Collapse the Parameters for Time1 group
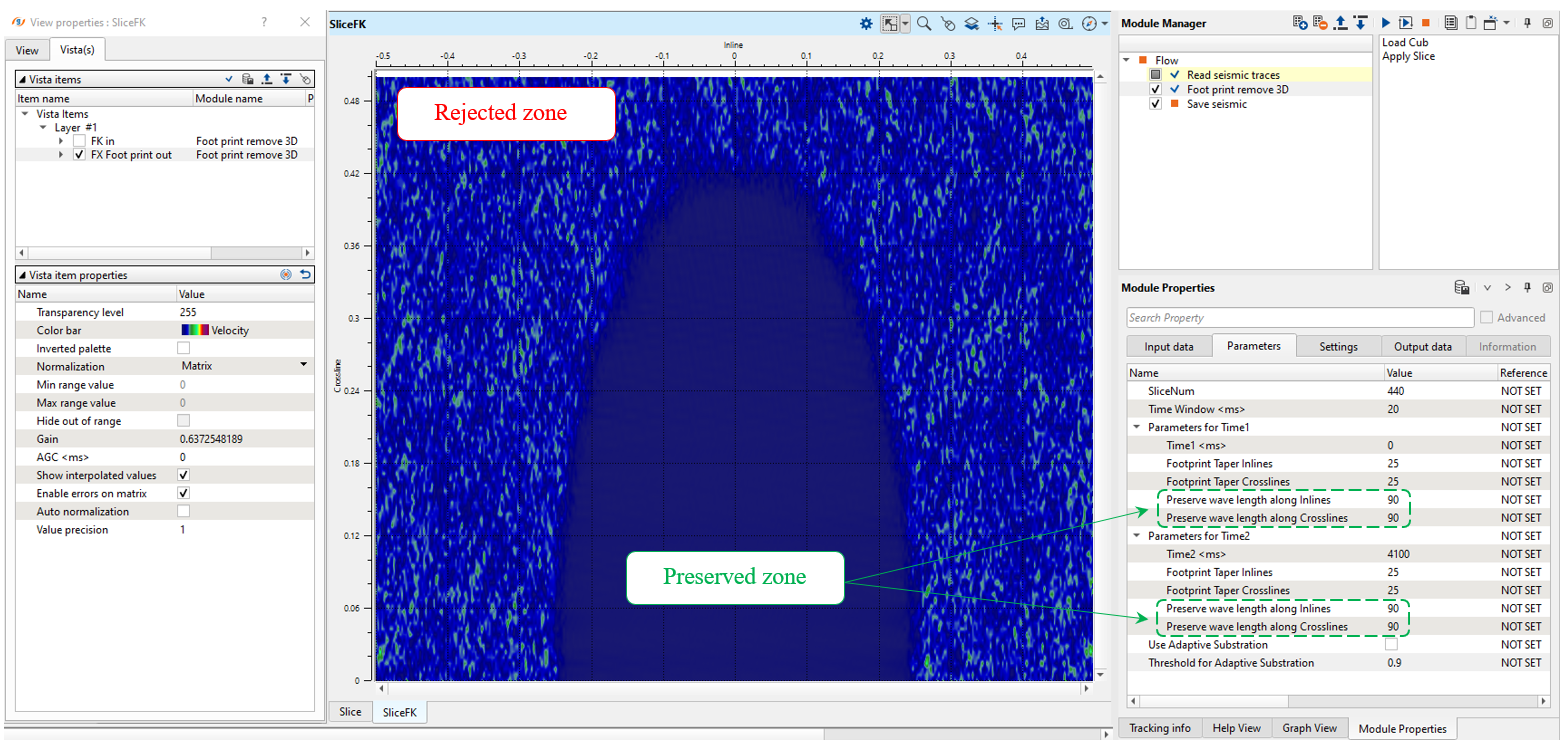Screen dimensions: 1563x742 tap(1137, 427)
